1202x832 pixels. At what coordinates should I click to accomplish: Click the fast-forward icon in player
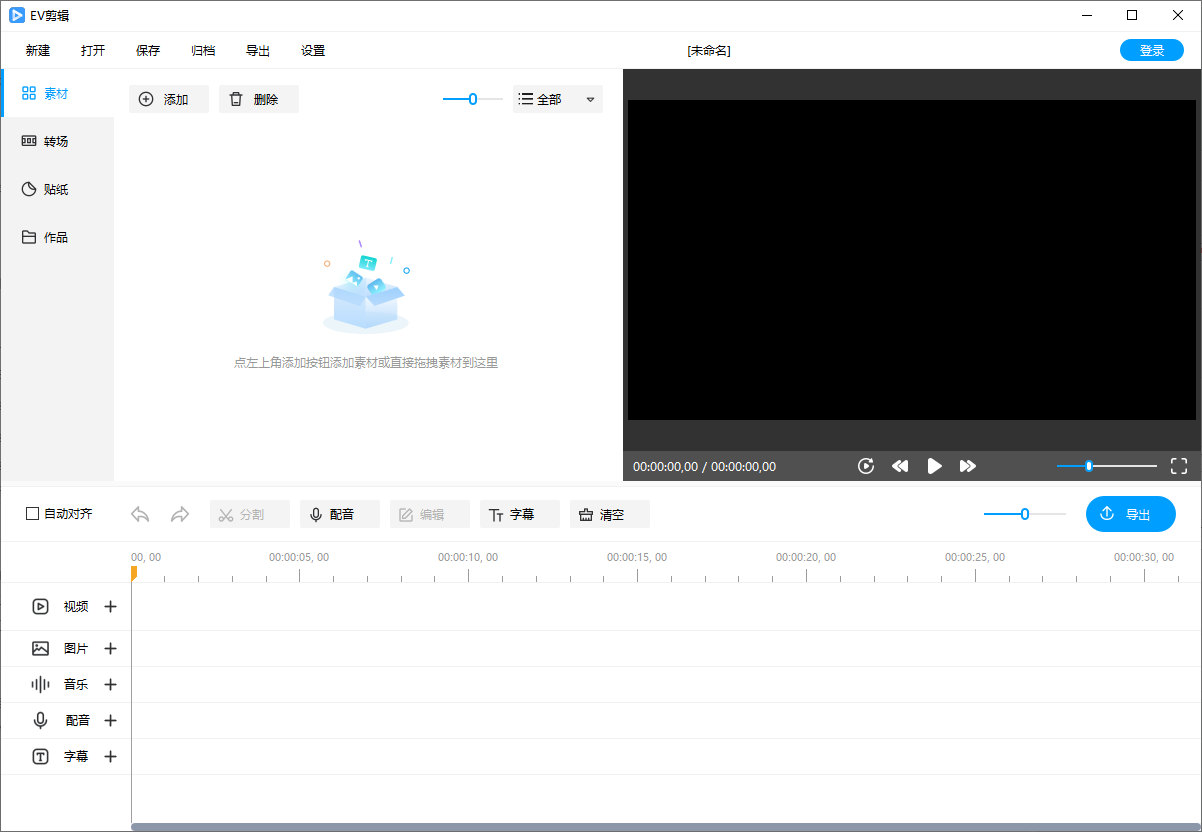point(967,466)
